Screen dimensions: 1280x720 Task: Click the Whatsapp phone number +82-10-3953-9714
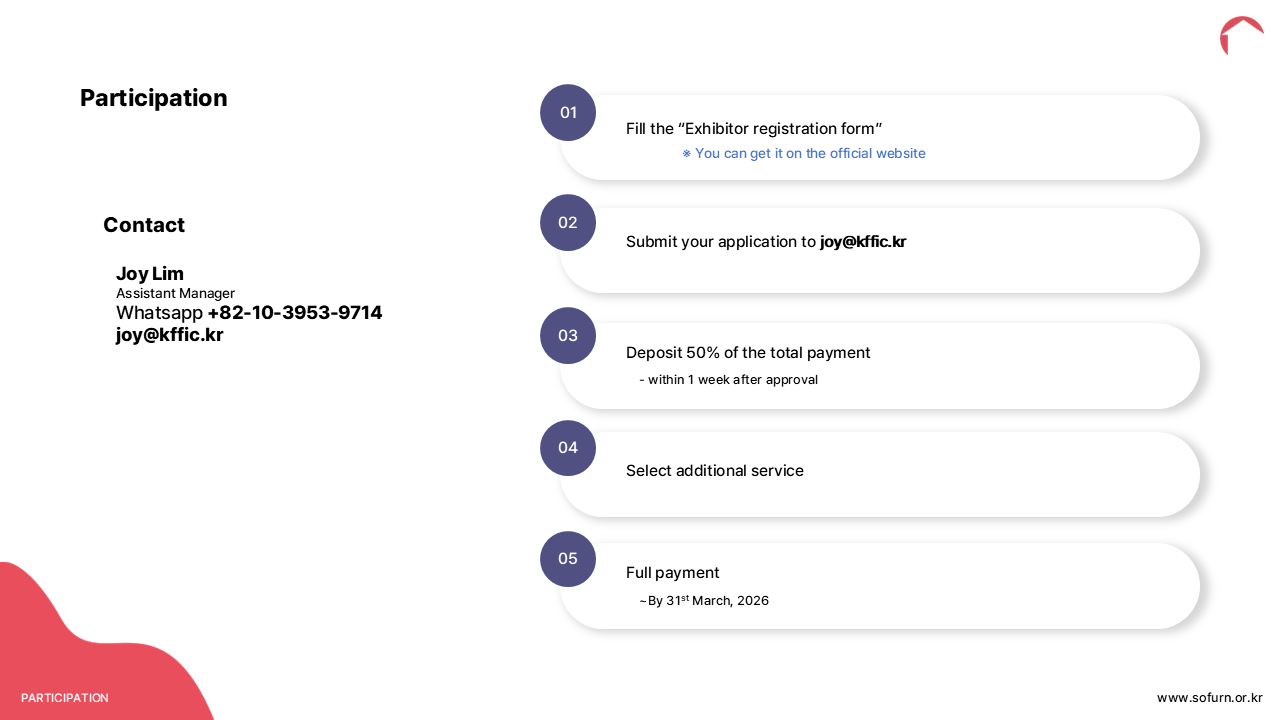(294, 313)
